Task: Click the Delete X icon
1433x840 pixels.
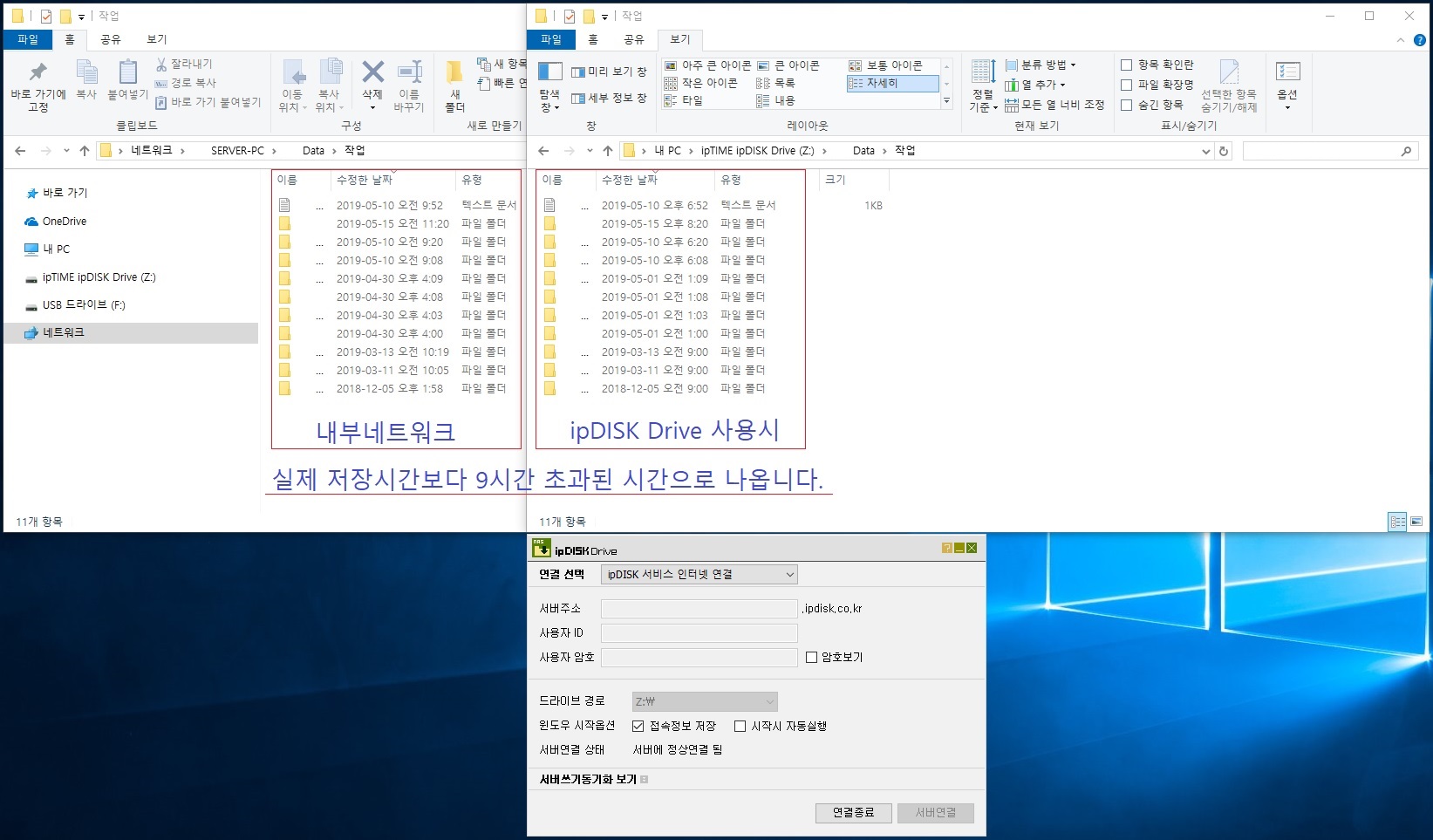Action: (x=372, y=72)
